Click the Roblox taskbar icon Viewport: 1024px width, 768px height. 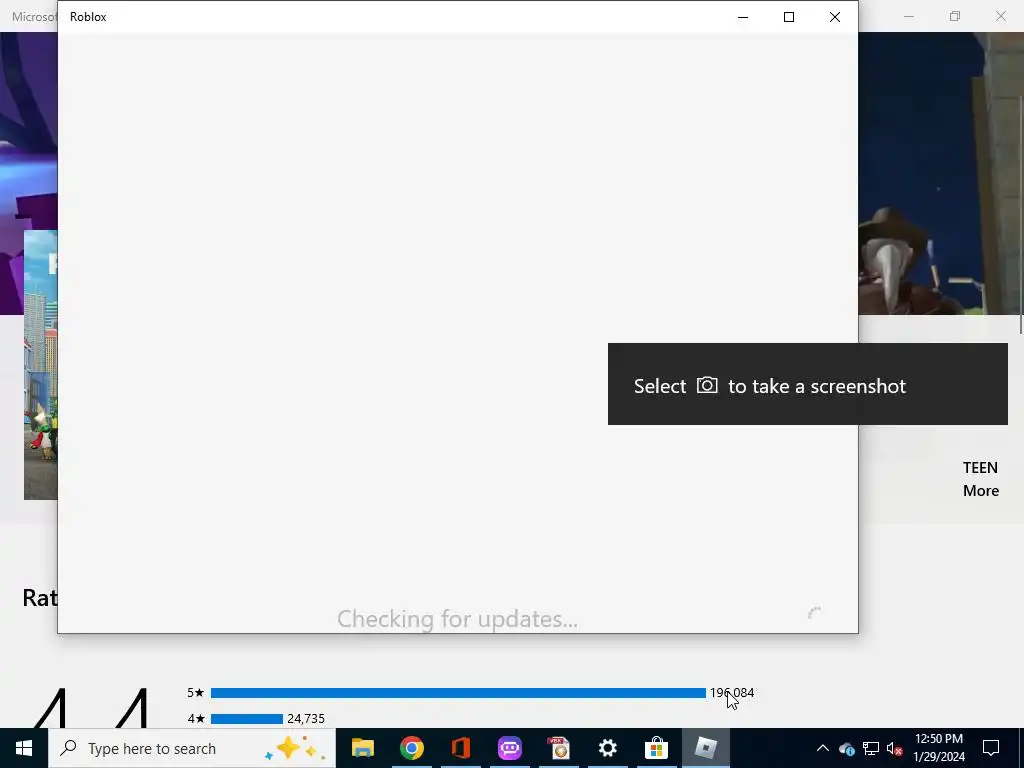click(x=705, y=748)
